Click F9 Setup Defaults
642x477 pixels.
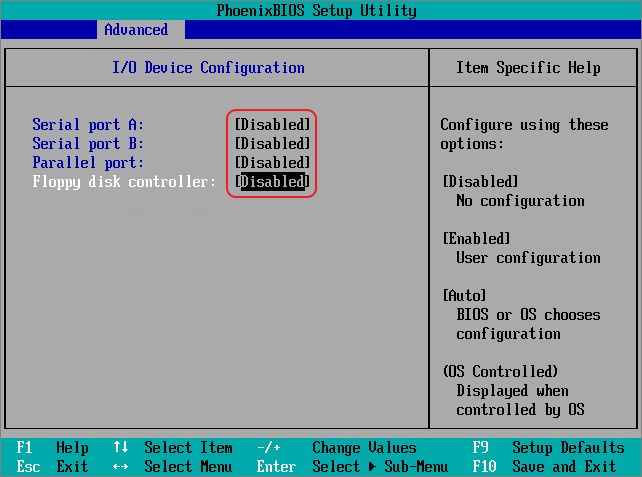pyautogui.click(x=548, y=448)
